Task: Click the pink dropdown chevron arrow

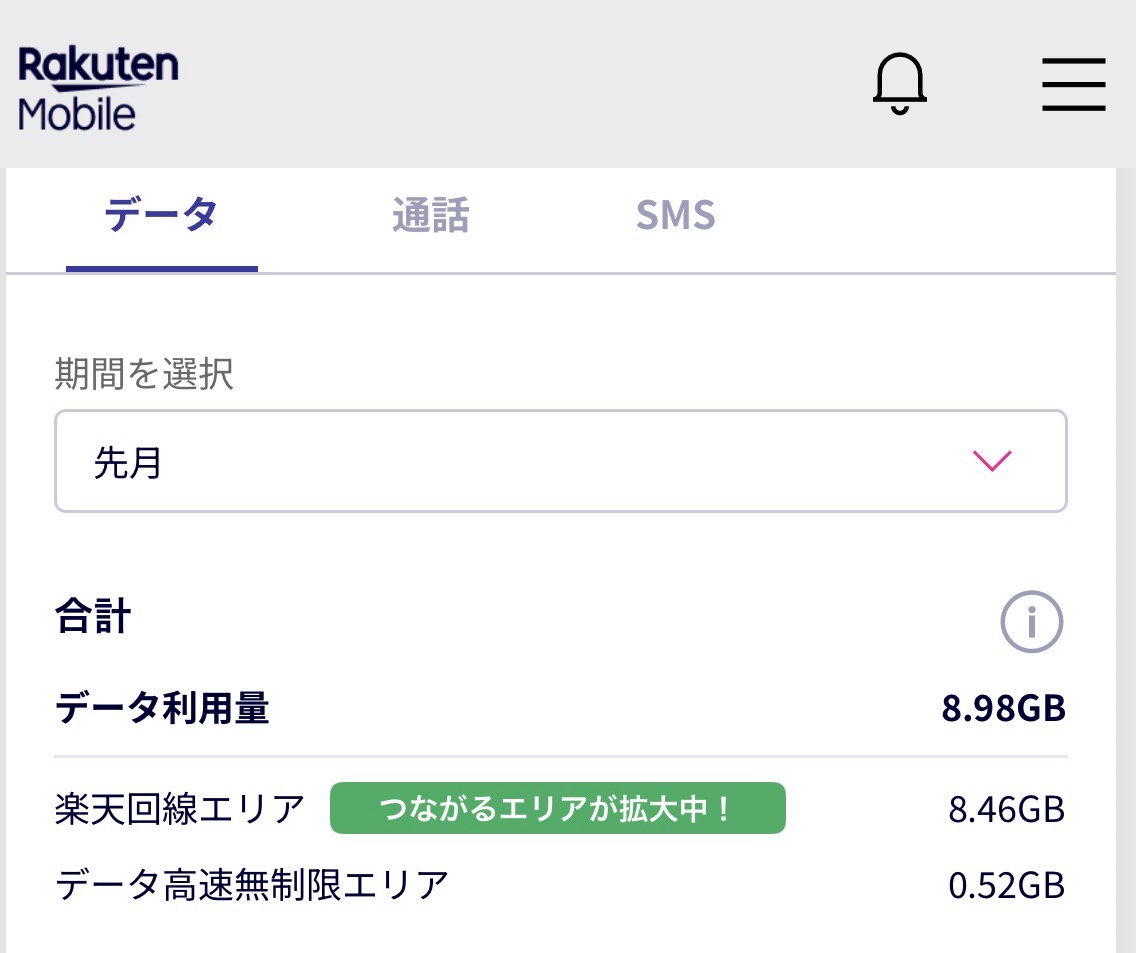Action: [992, 461]
